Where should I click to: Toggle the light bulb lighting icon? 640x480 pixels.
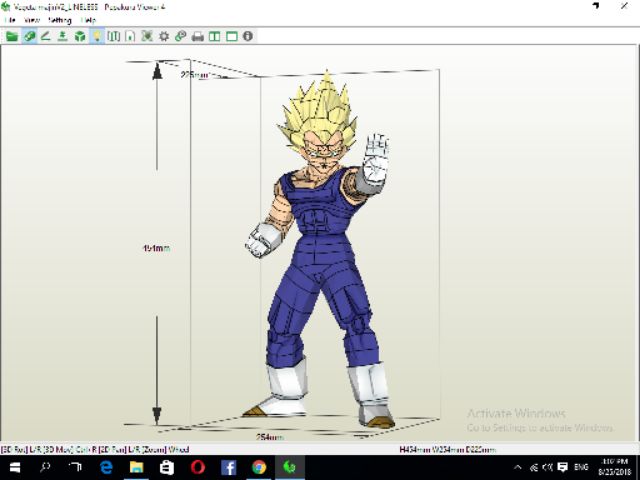(97, 36)
